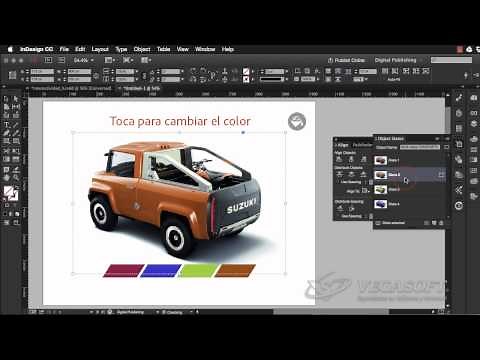This screenshot has width=480, height=360.
Task: Switch to the Pathfinder tab
Action: pos(362,145)
